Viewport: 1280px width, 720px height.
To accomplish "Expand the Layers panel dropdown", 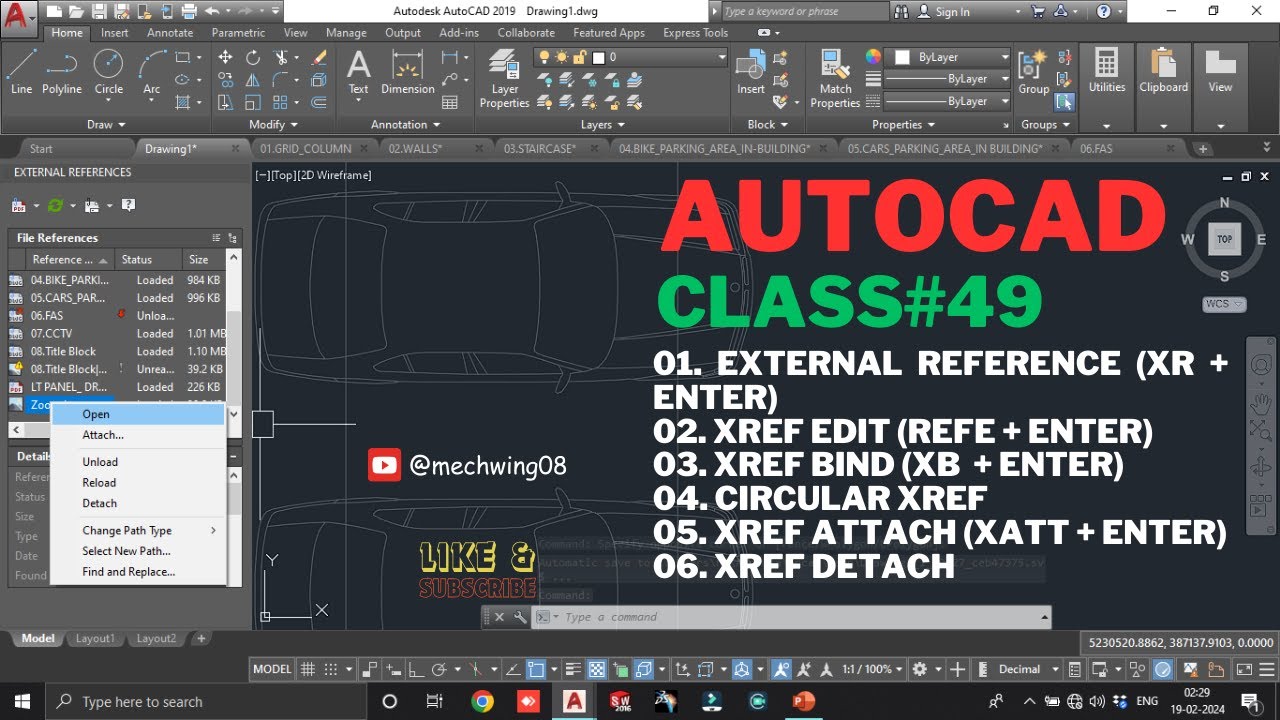I will point(603,125).
